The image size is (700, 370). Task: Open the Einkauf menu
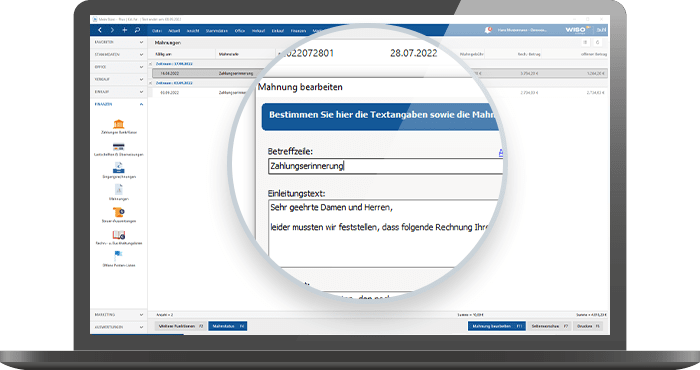[x=278, y=31]
